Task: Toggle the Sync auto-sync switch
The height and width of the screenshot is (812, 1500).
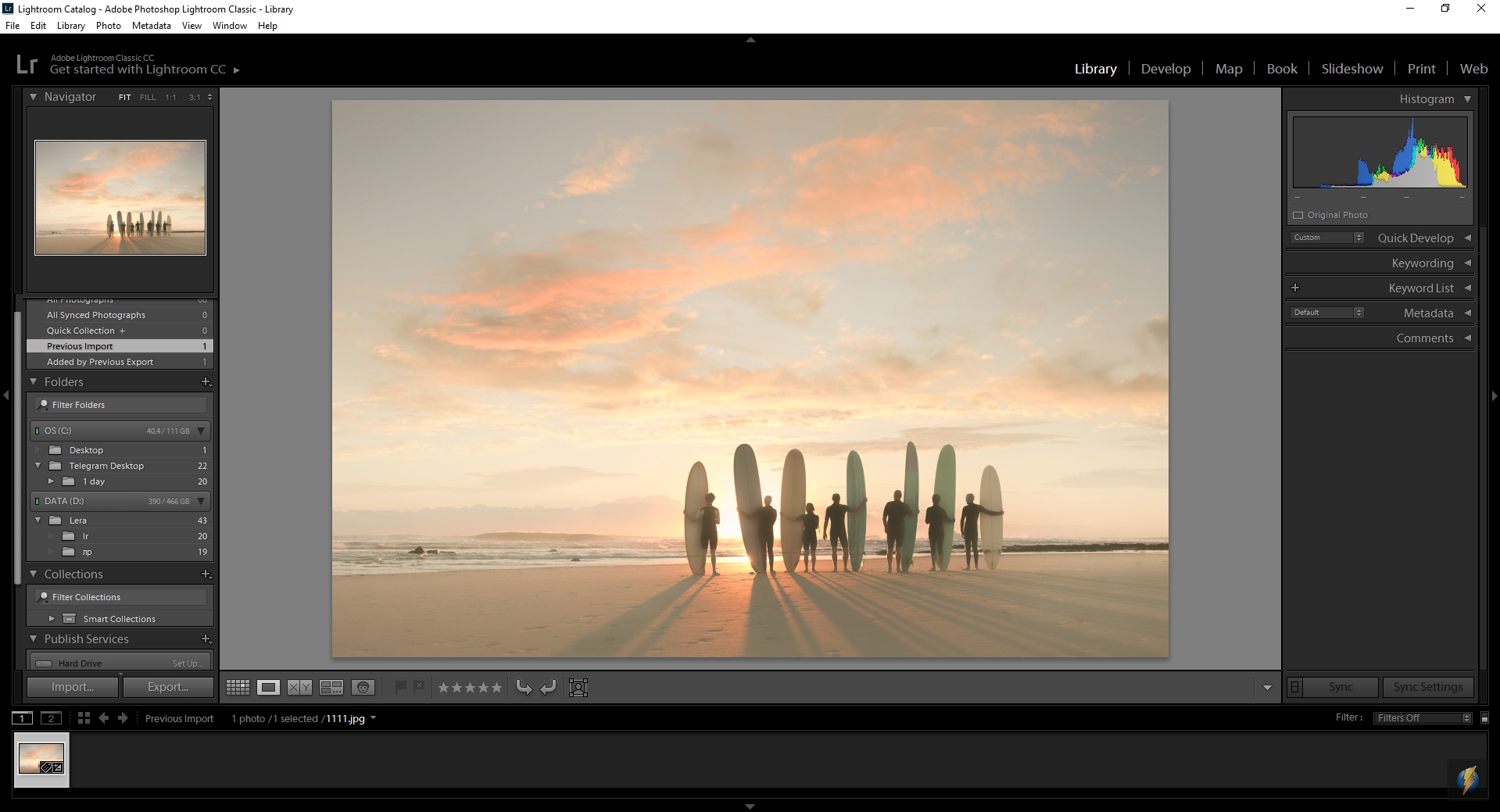Action: 1295,687
